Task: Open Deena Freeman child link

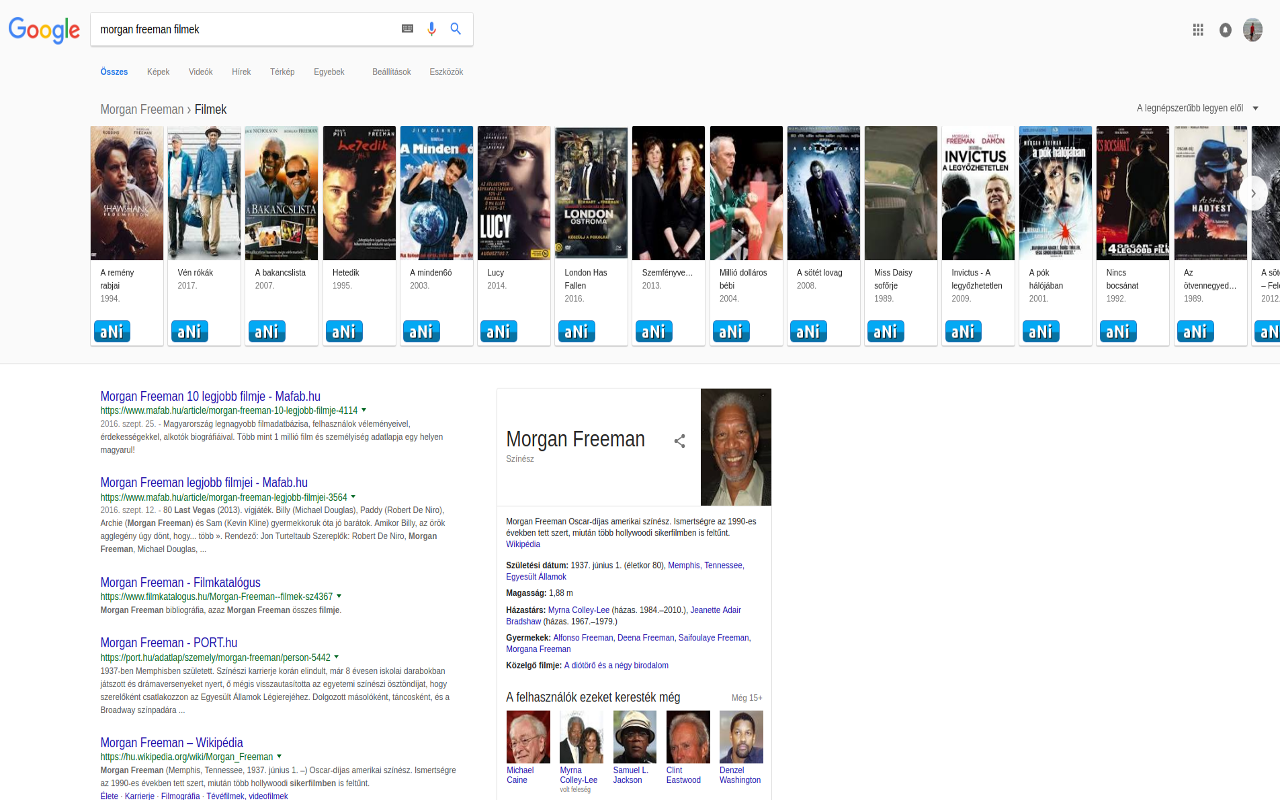Action: (646, 637)
